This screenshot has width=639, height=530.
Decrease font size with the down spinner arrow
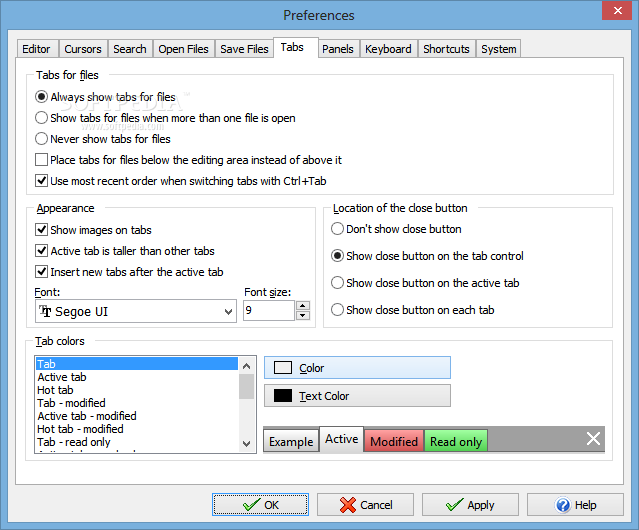point(302,315)
